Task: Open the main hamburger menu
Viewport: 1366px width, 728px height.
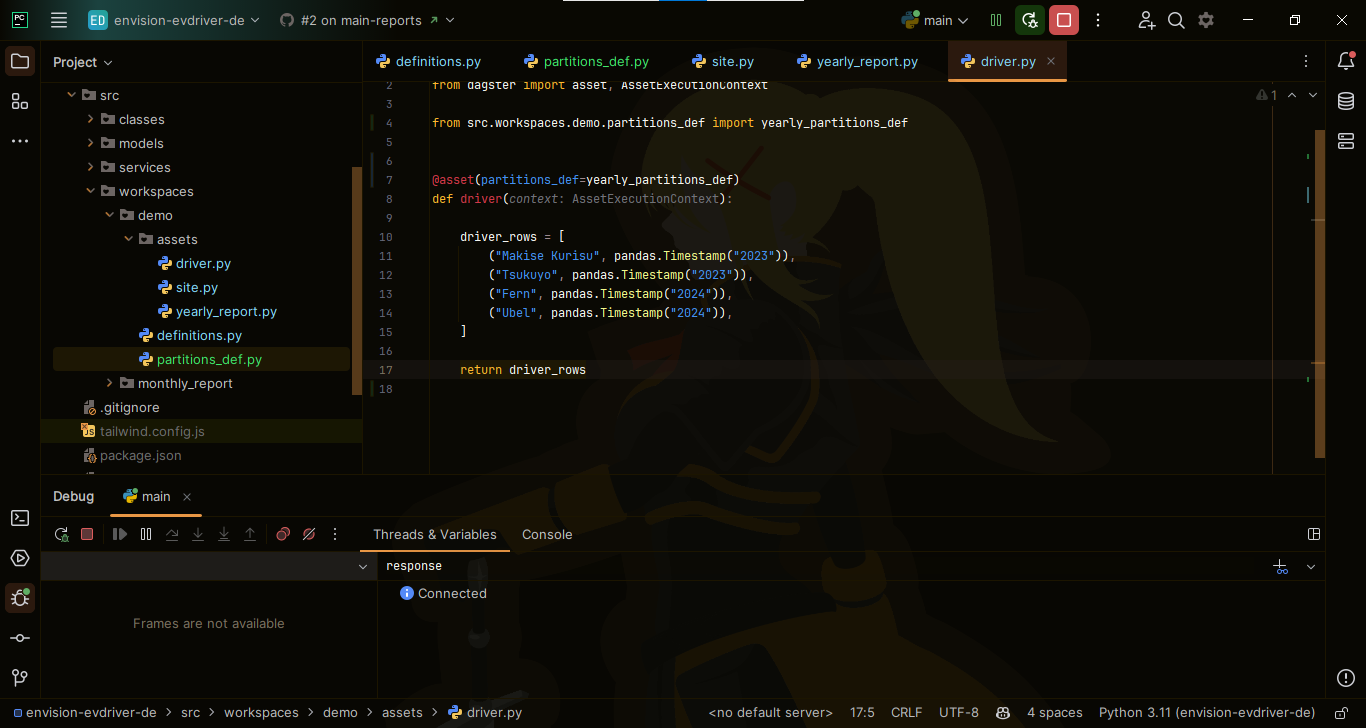Action: [x=59, y=20]
